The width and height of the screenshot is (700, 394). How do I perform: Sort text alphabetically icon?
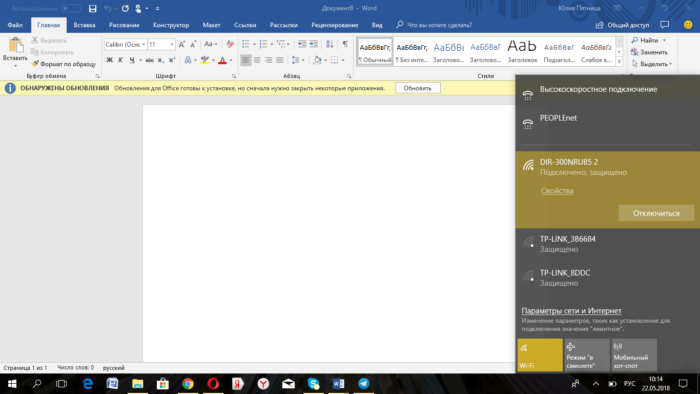329,44
